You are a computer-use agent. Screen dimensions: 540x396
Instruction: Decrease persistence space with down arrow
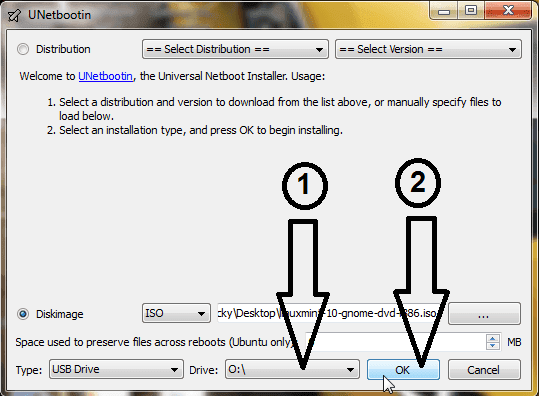coord(493,346)
